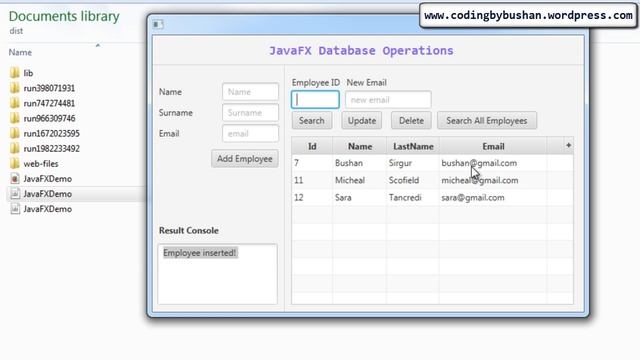Select the run1672023595 folder name
Viewport: 640px width, 360px height.
[51, 133]
